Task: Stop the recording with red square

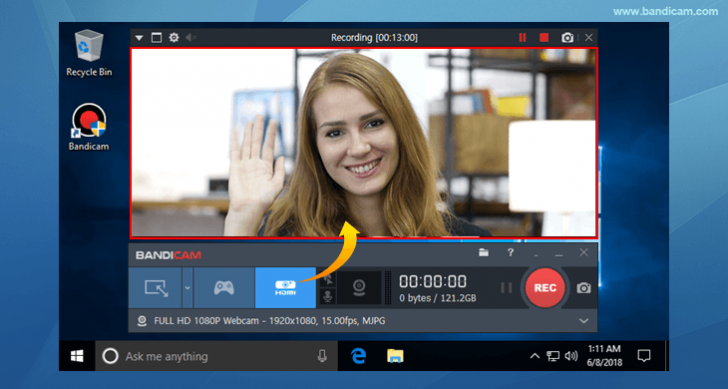Action: pos(544,38)
